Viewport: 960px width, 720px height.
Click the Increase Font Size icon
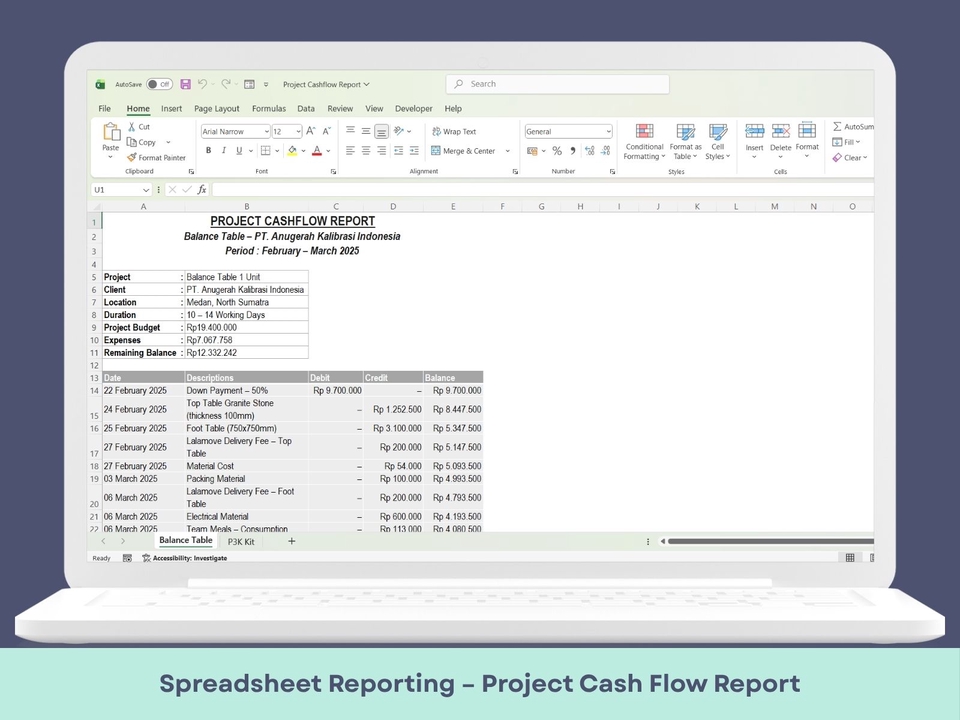pos(311,131)
